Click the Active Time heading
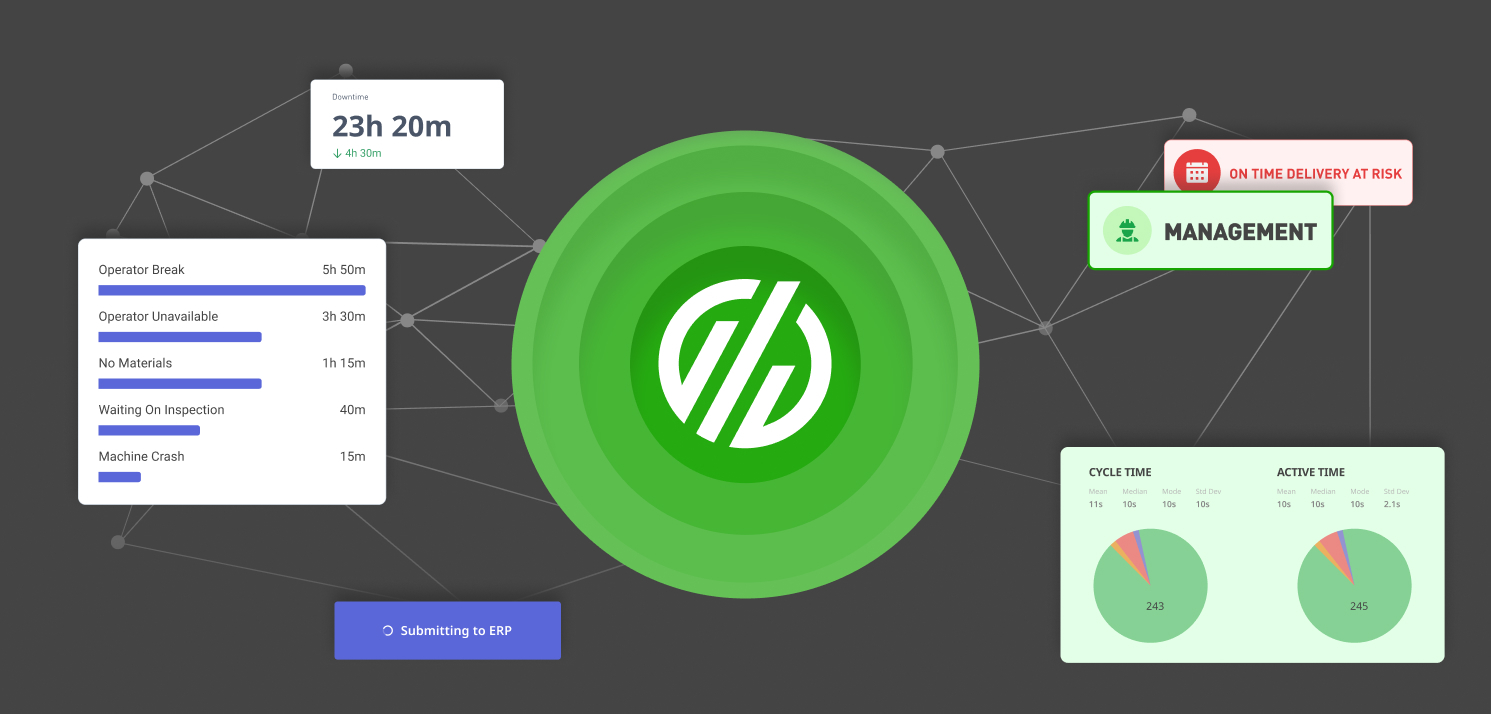 [1310, 472]
